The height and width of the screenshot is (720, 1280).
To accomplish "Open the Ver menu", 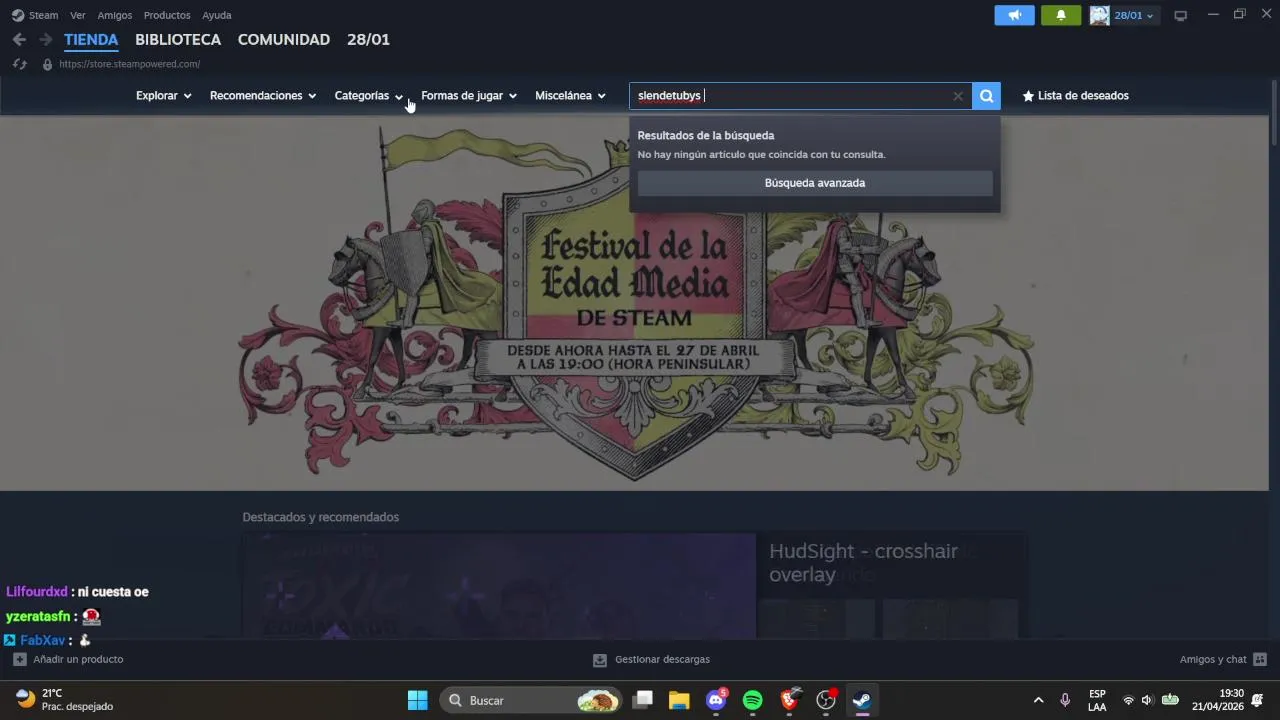I will (78, 15).
